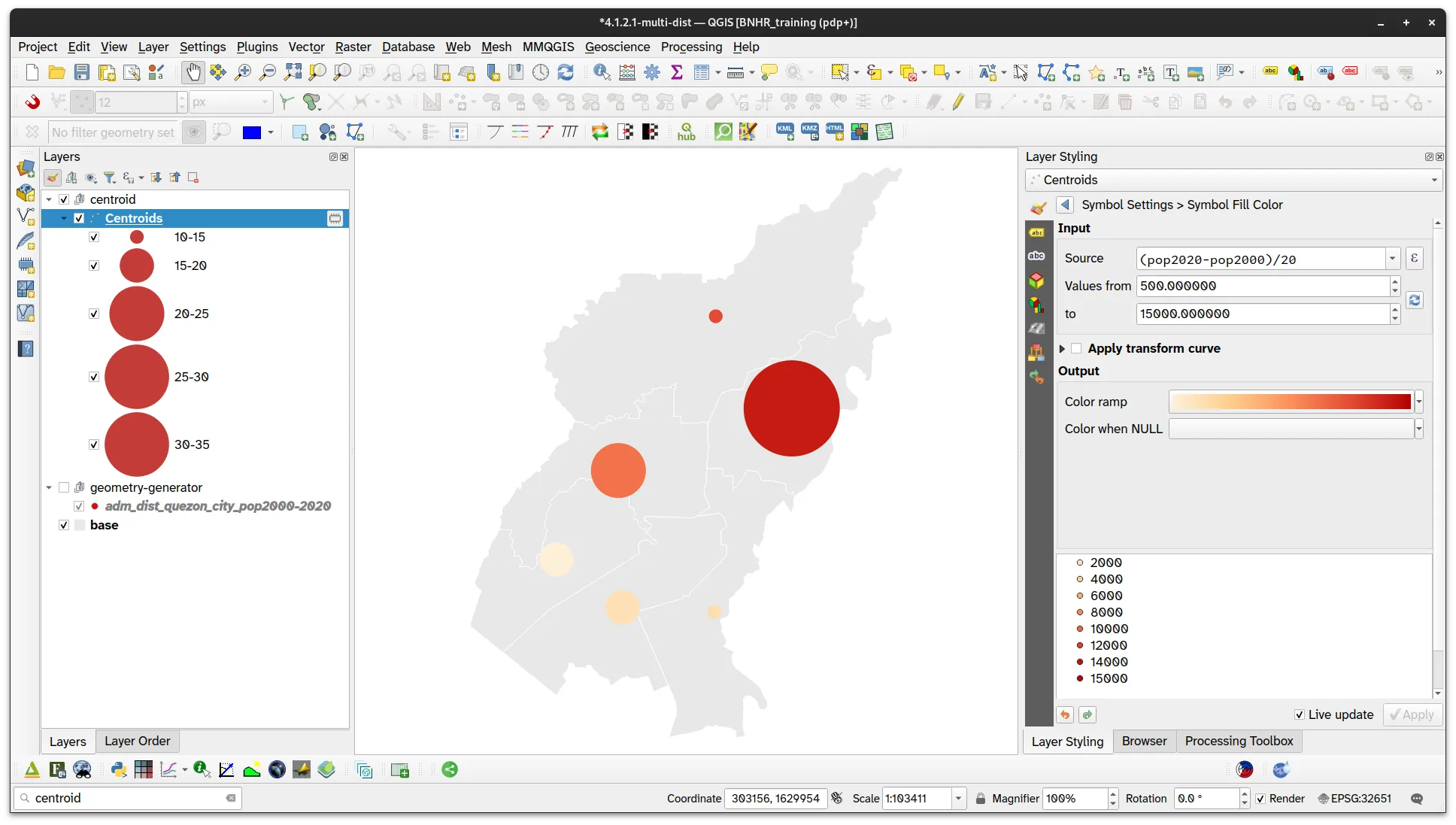Click the expression editor epsilon button
This screenshot has height=825, width=1456.
(1414, 259)
